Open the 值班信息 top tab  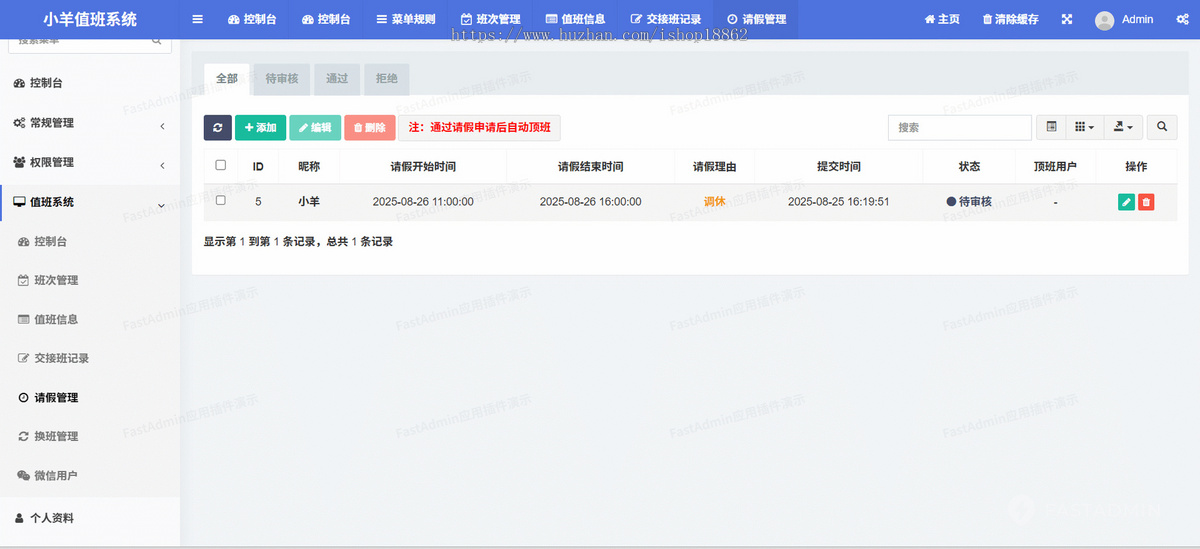tap(575, 19)
